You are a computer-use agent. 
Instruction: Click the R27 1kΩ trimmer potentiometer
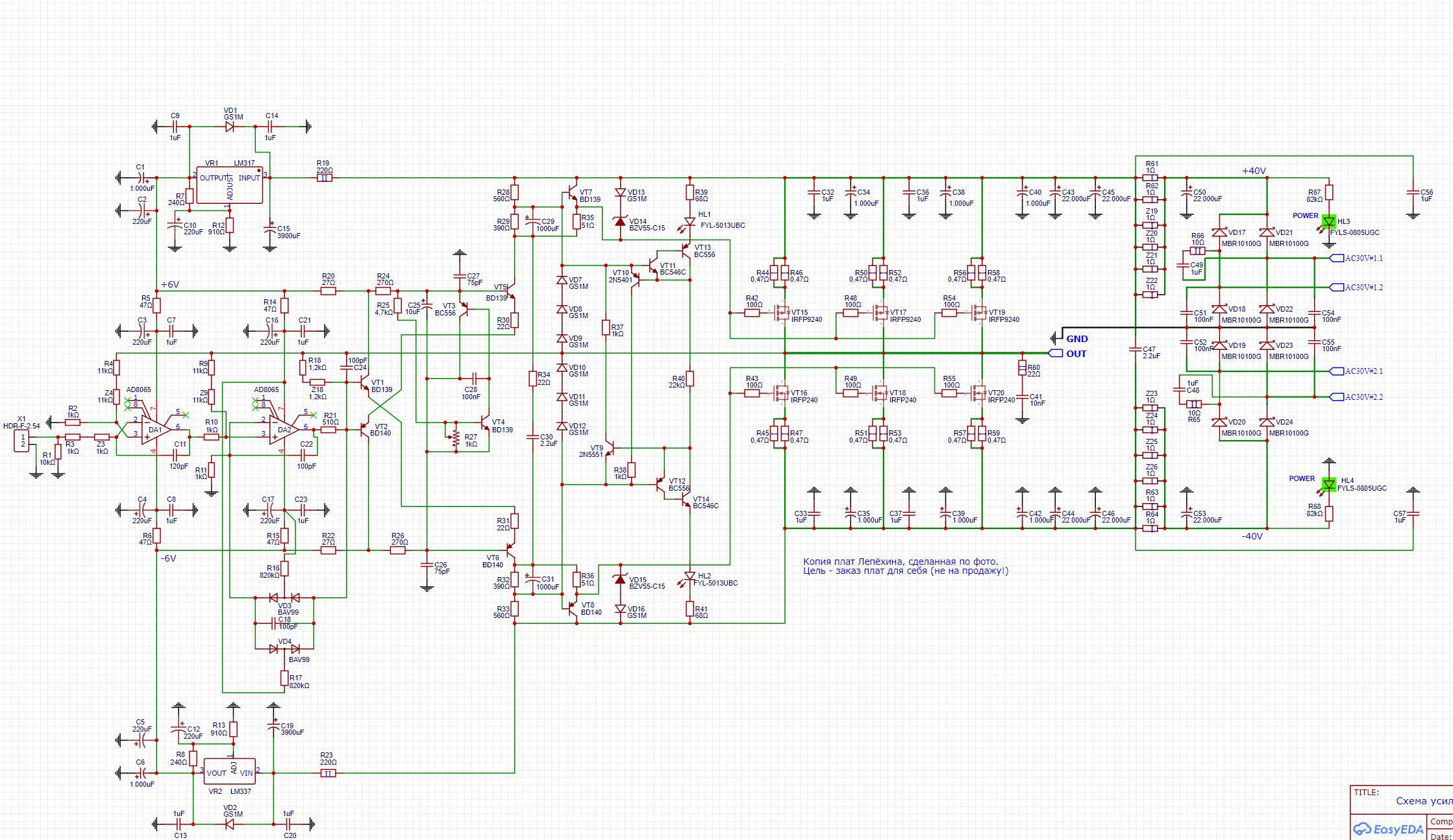click(456, 438)
